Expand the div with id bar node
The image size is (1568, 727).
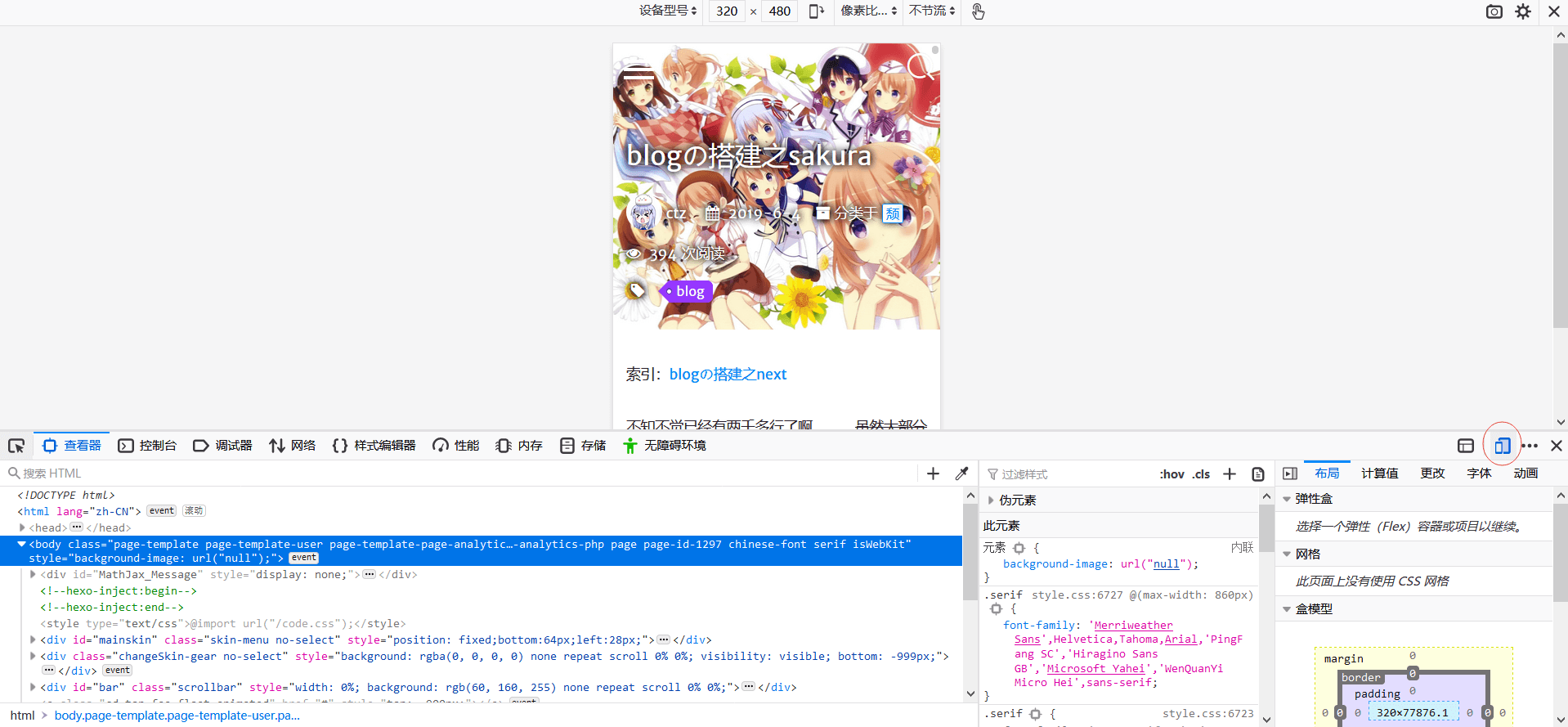click(x=33, y=687)
